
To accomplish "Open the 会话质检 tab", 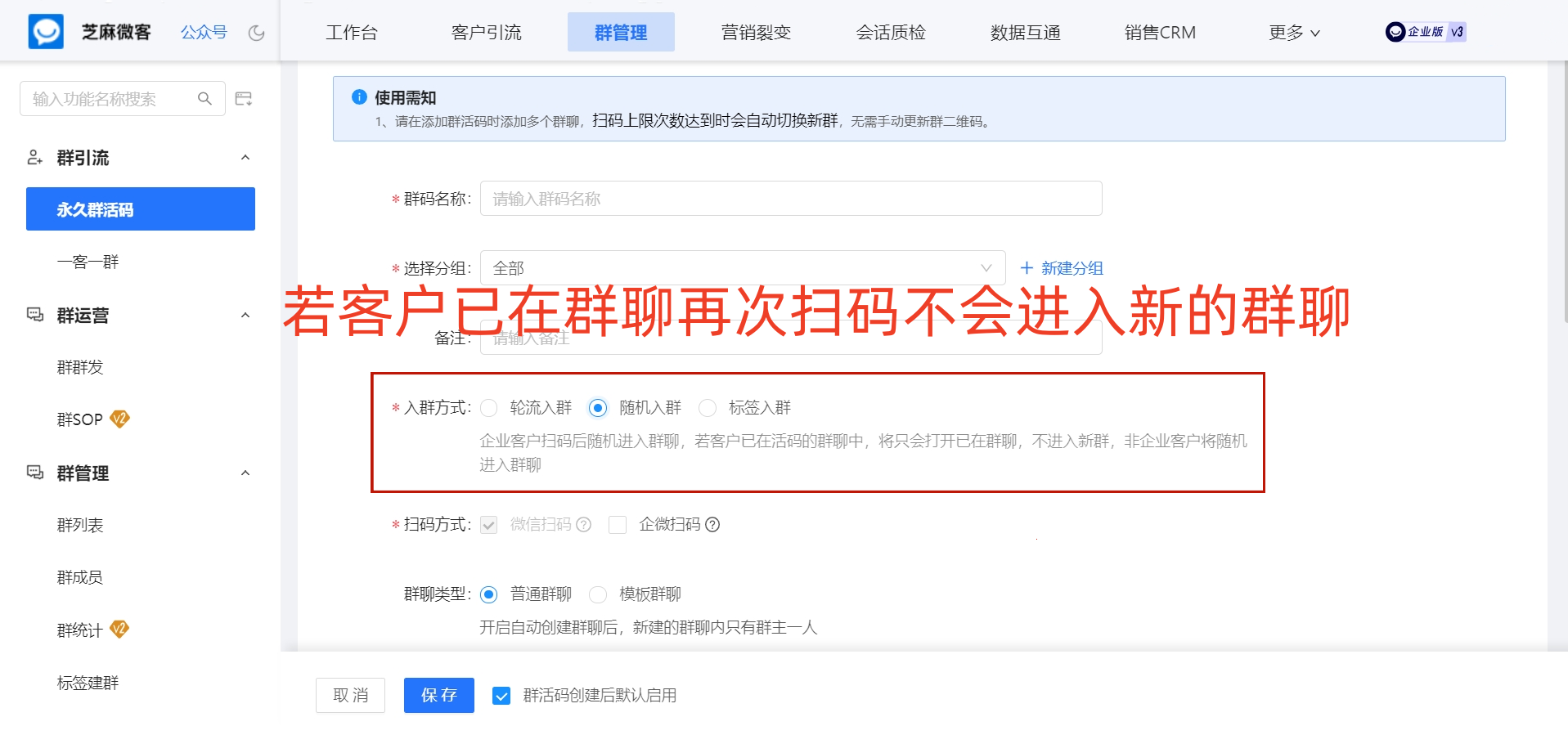I will tap(891, 33).
